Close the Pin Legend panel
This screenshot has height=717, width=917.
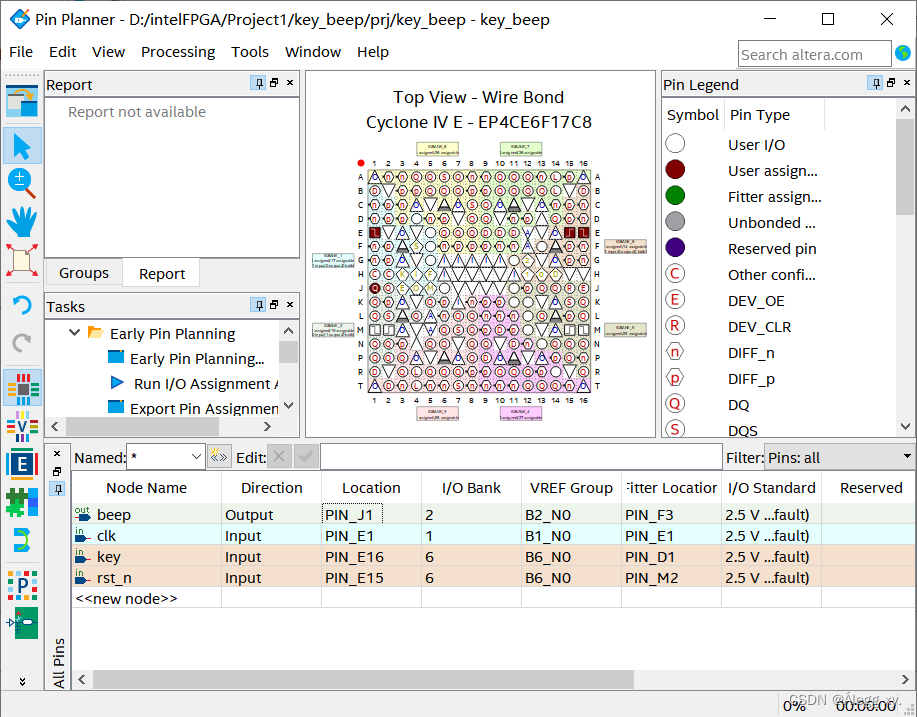906,83
